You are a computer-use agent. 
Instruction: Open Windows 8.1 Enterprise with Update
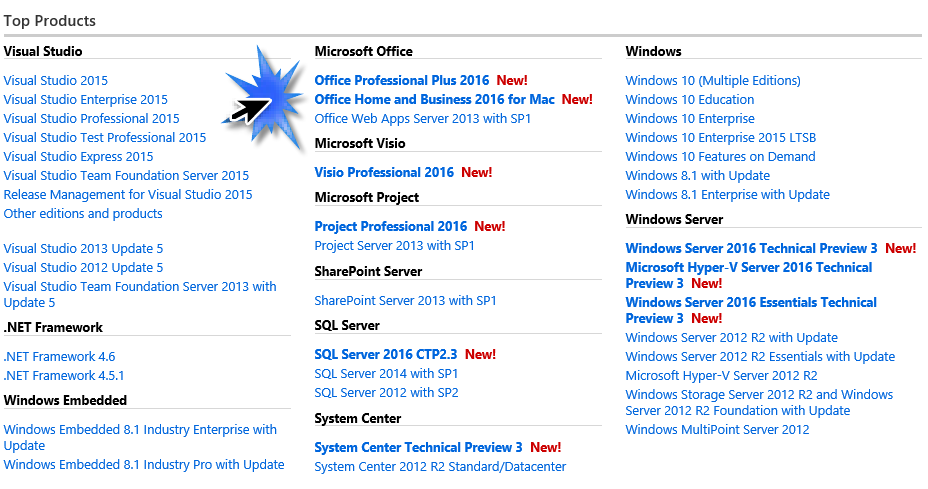pyautogui.click(x=727, y=195)
